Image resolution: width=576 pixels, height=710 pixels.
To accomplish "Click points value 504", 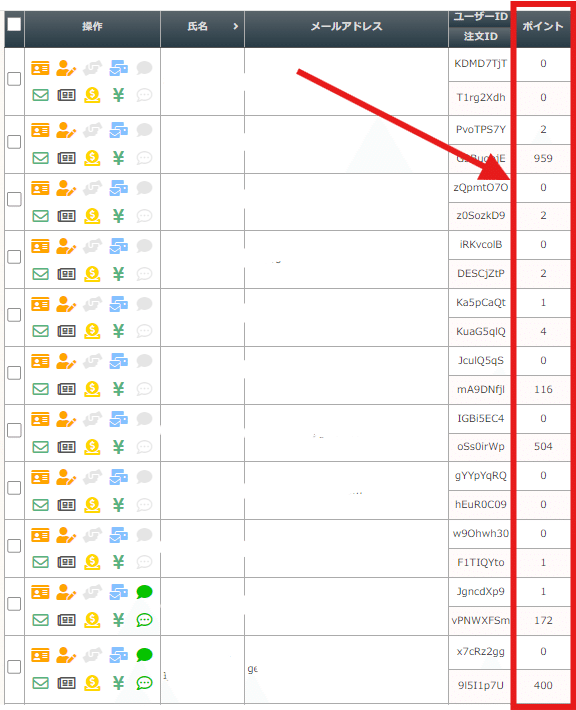I will (543, 446).
